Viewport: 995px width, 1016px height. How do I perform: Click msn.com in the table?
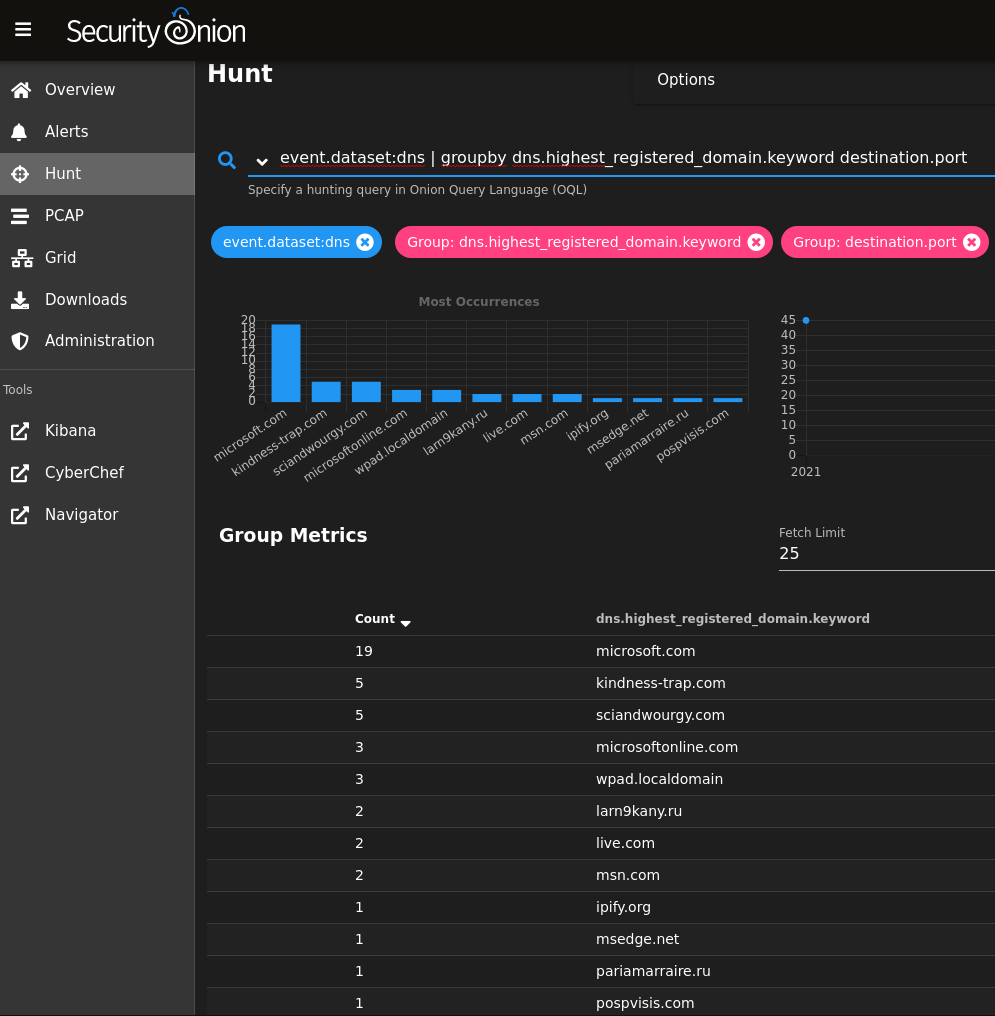(x=628, y=875)
